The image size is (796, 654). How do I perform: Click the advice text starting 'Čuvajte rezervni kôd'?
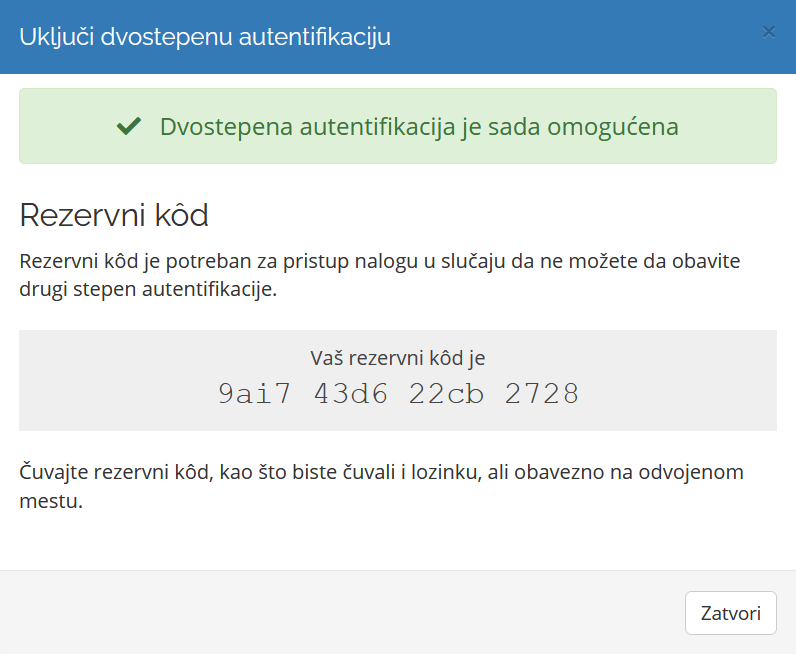pos(381,472)
